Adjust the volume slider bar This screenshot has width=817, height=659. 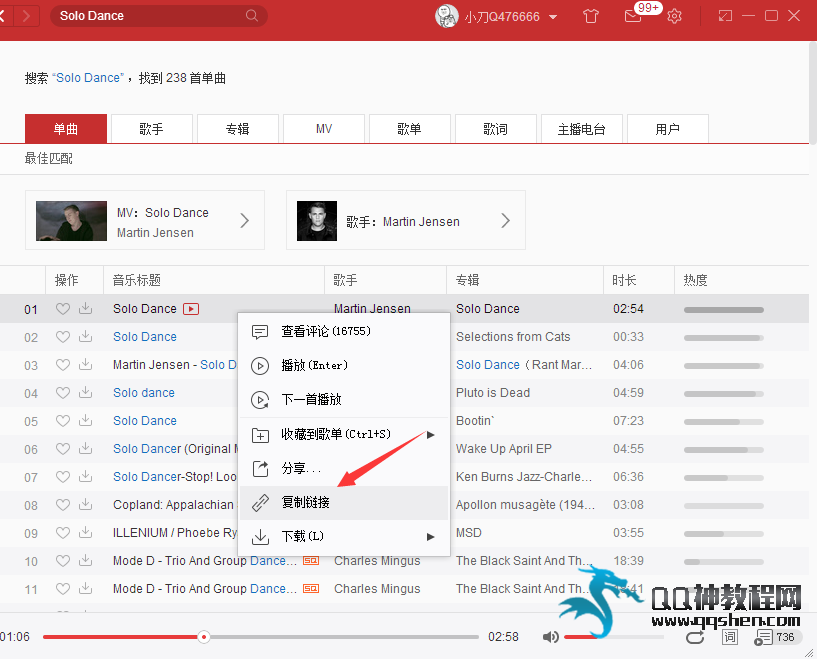point(614,637)
